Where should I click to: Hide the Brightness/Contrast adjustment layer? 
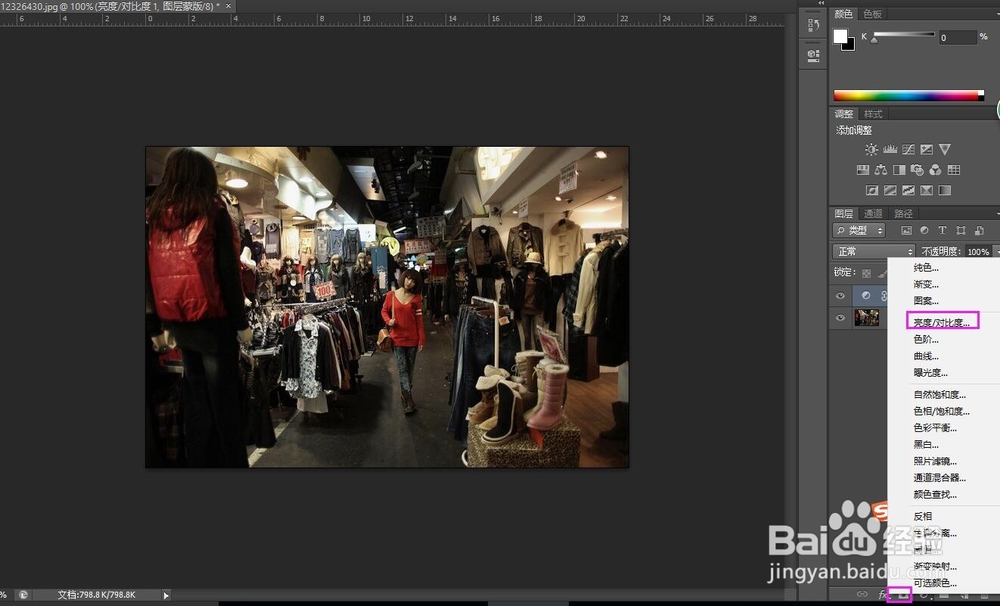point(840,295)
